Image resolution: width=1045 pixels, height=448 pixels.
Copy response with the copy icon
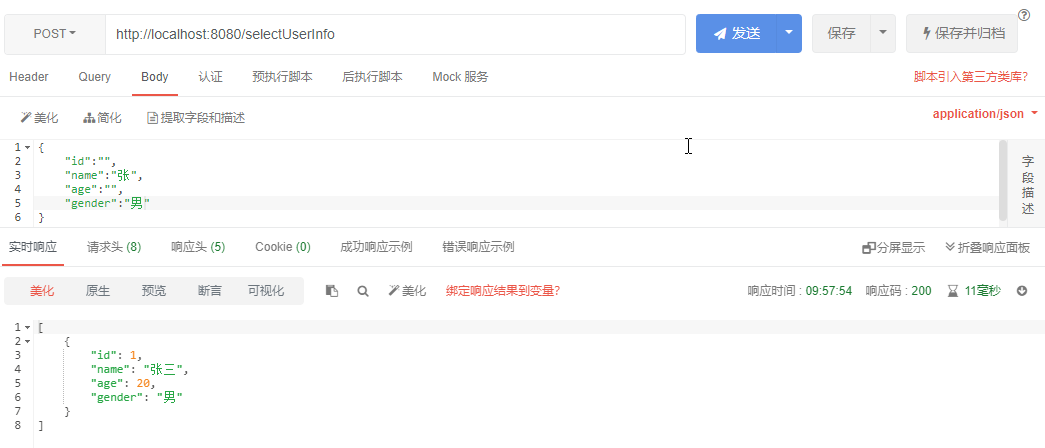(332, 291)
